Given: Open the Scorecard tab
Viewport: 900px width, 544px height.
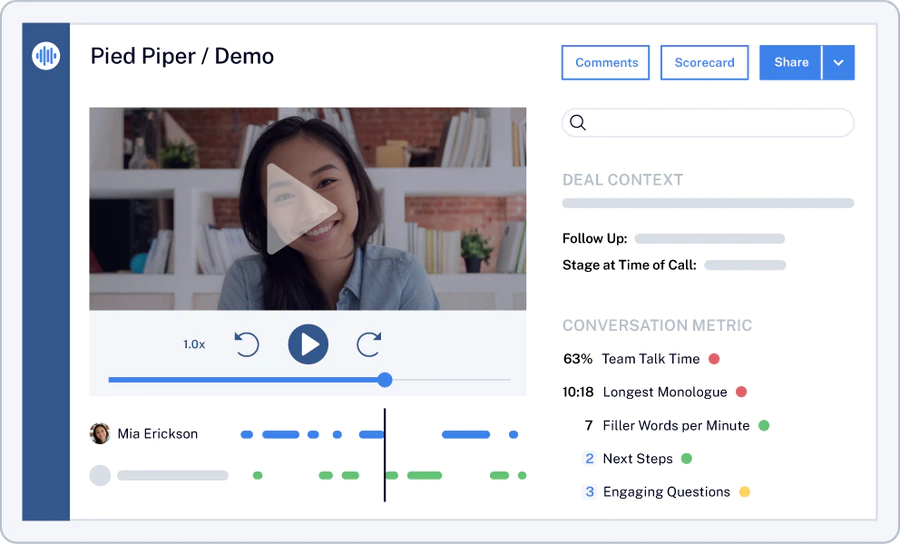Looking at the screenshot, I should (704, 63).
